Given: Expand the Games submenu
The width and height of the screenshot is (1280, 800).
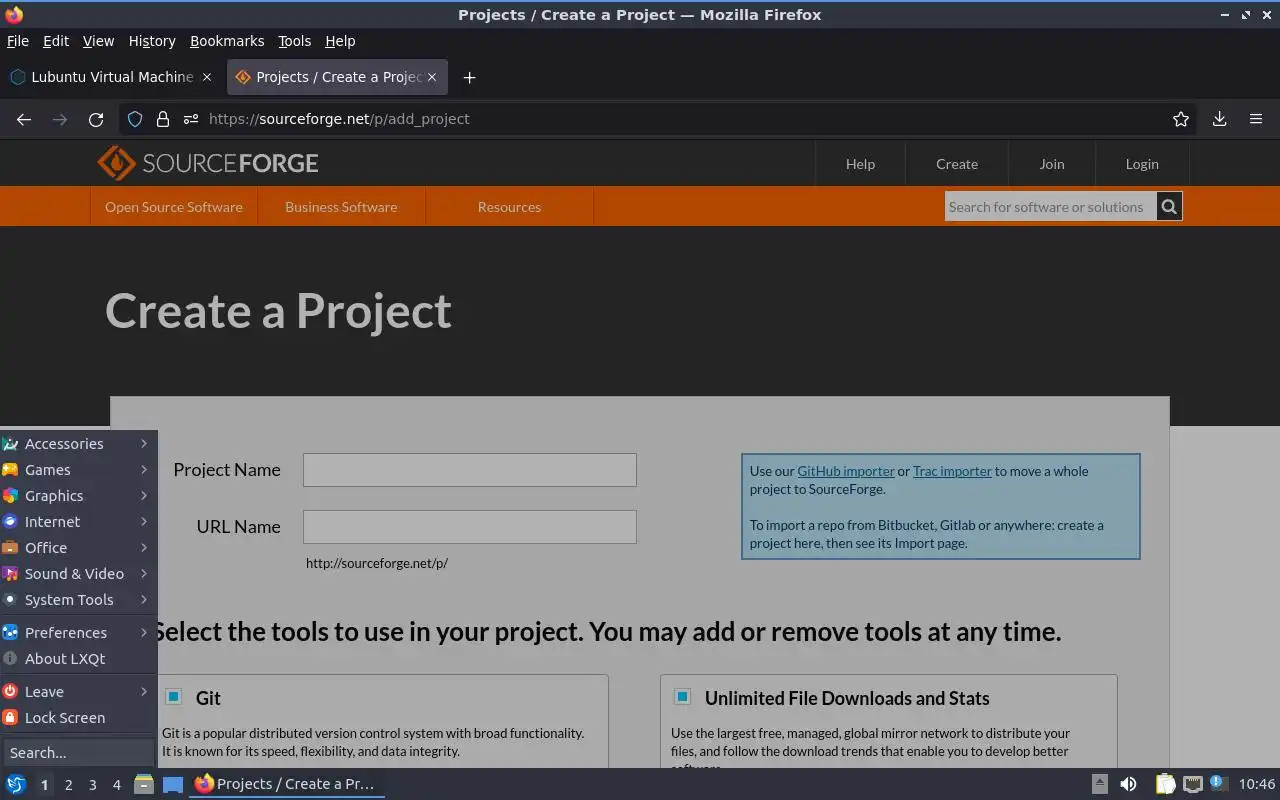Looking at the screenshot, I should [x=78, y=469].
